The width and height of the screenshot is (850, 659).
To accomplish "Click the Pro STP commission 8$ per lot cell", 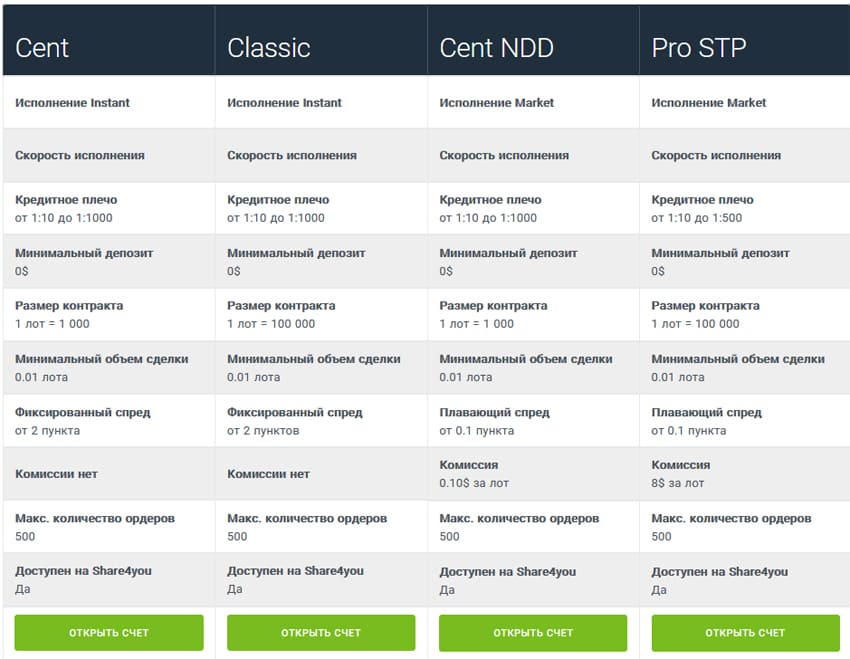I will click(x=744, y=474).
